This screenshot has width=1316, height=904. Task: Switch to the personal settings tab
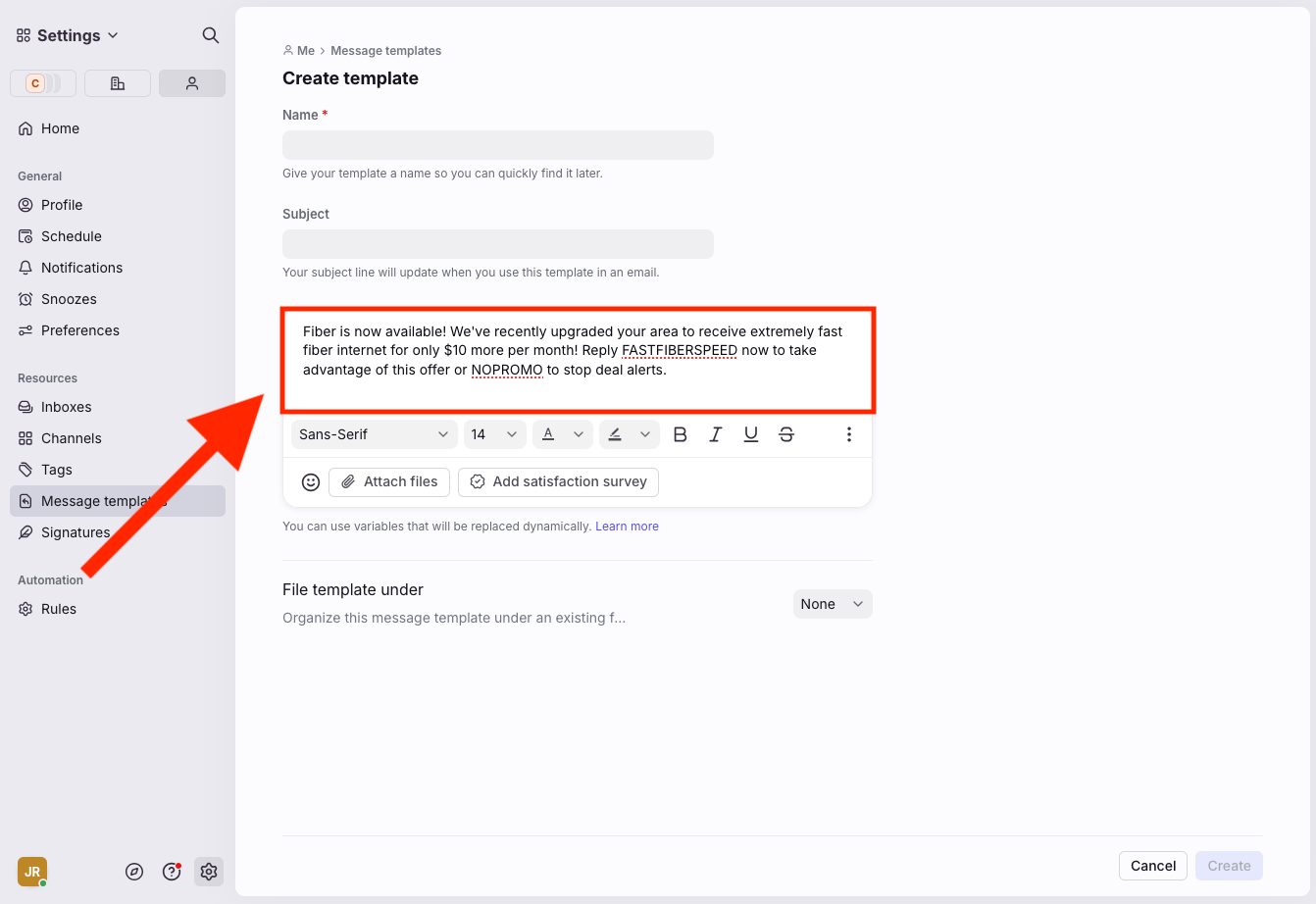pyautogui.click(x=192, y=83)
